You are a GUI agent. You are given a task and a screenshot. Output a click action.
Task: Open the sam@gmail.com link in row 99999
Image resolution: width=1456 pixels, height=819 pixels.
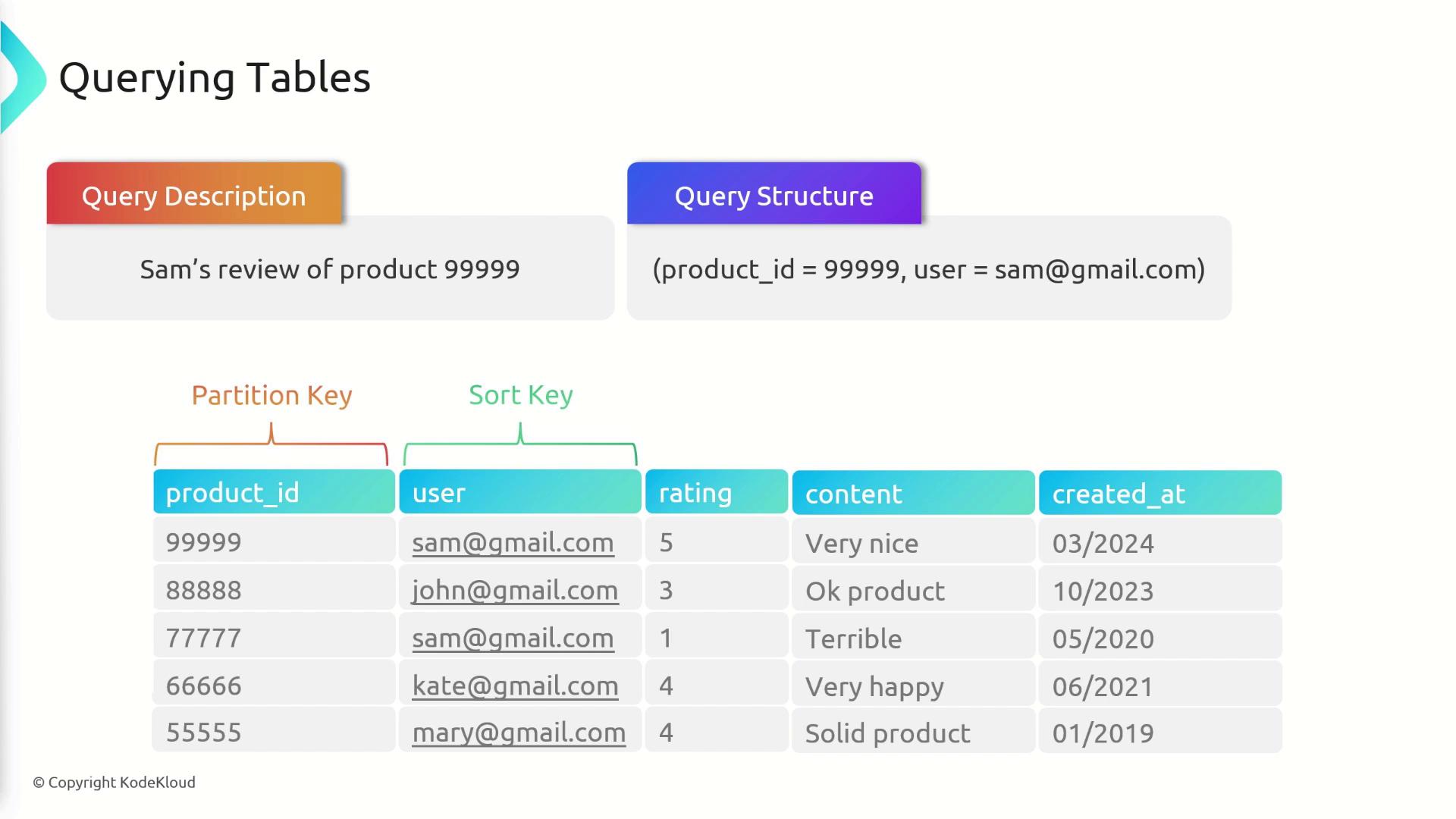click(513, 543)
